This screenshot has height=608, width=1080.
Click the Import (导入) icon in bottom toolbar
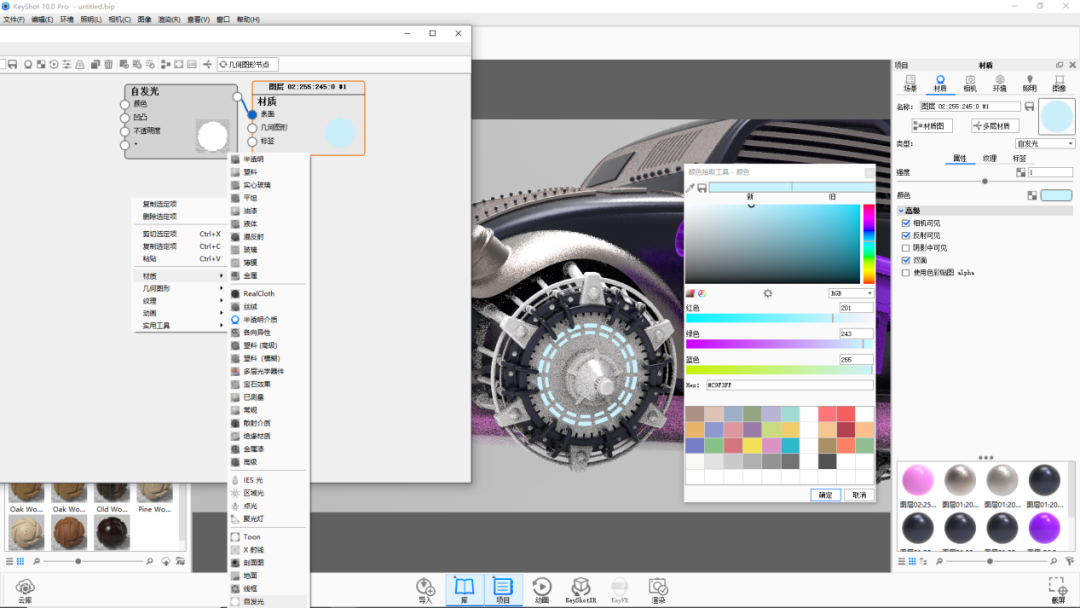click(425, 590)
